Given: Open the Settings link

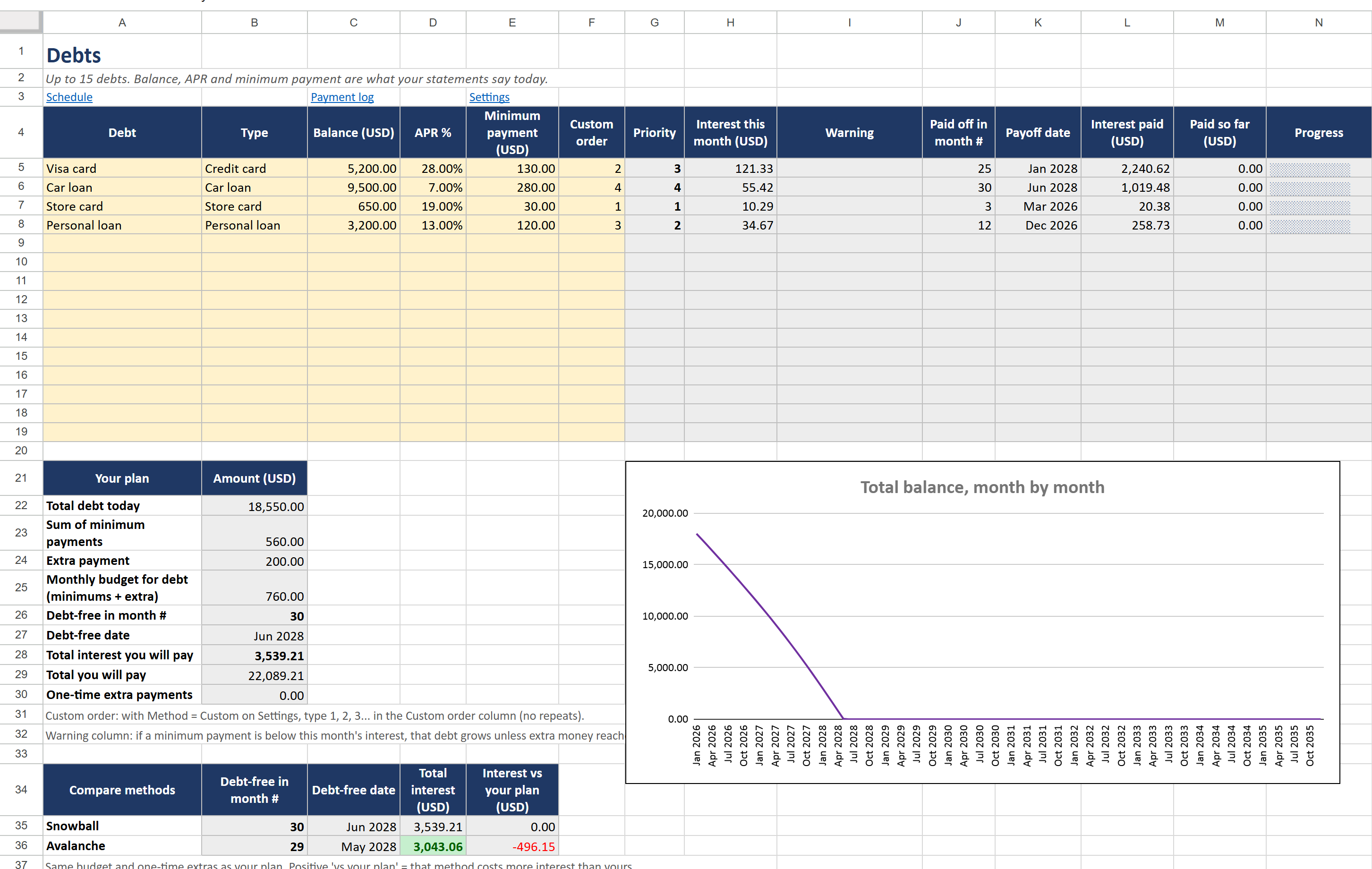Looking at the screenshot, I should point(489,97).
